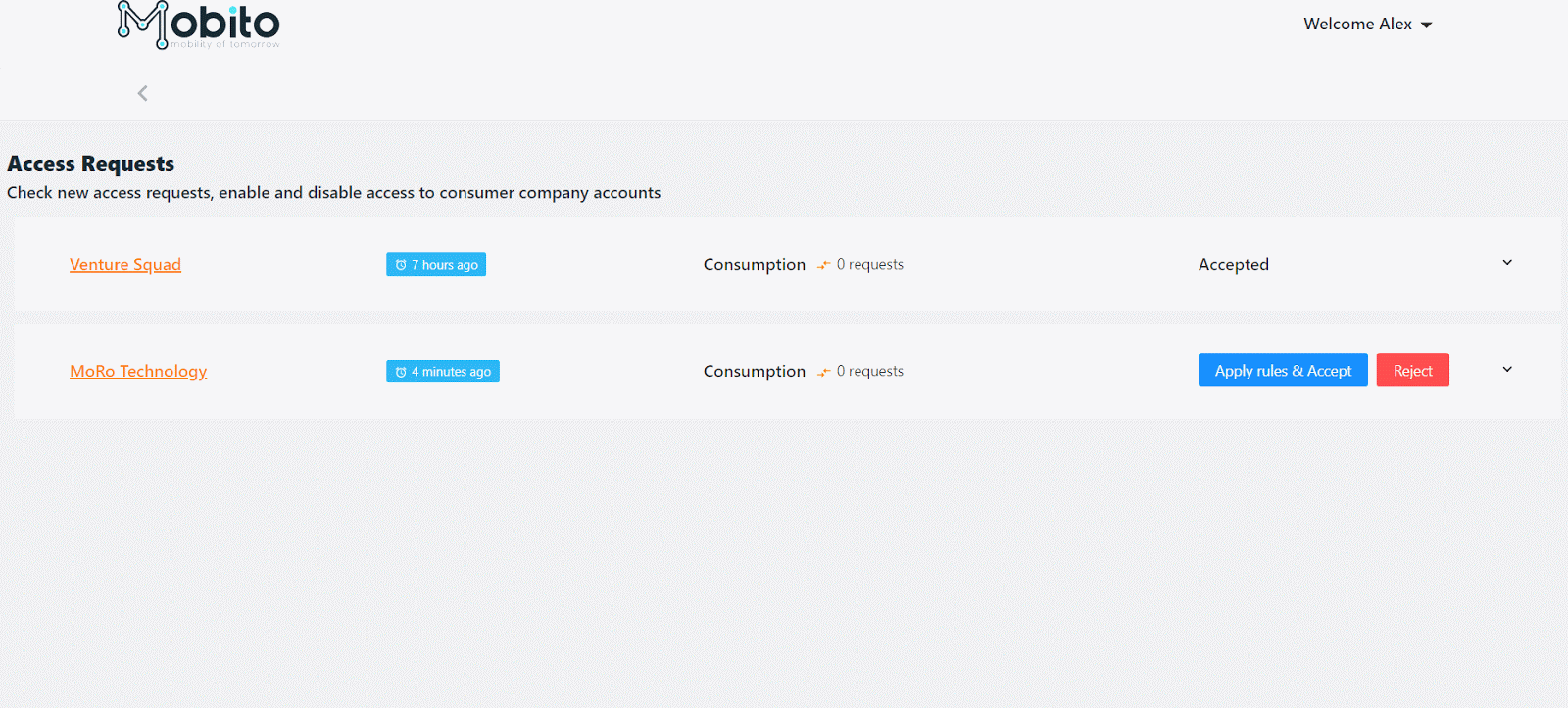Click Consumption label in MoRo Technology row
The width and height of the screenshot is (1568, 708).
(755, 371)
